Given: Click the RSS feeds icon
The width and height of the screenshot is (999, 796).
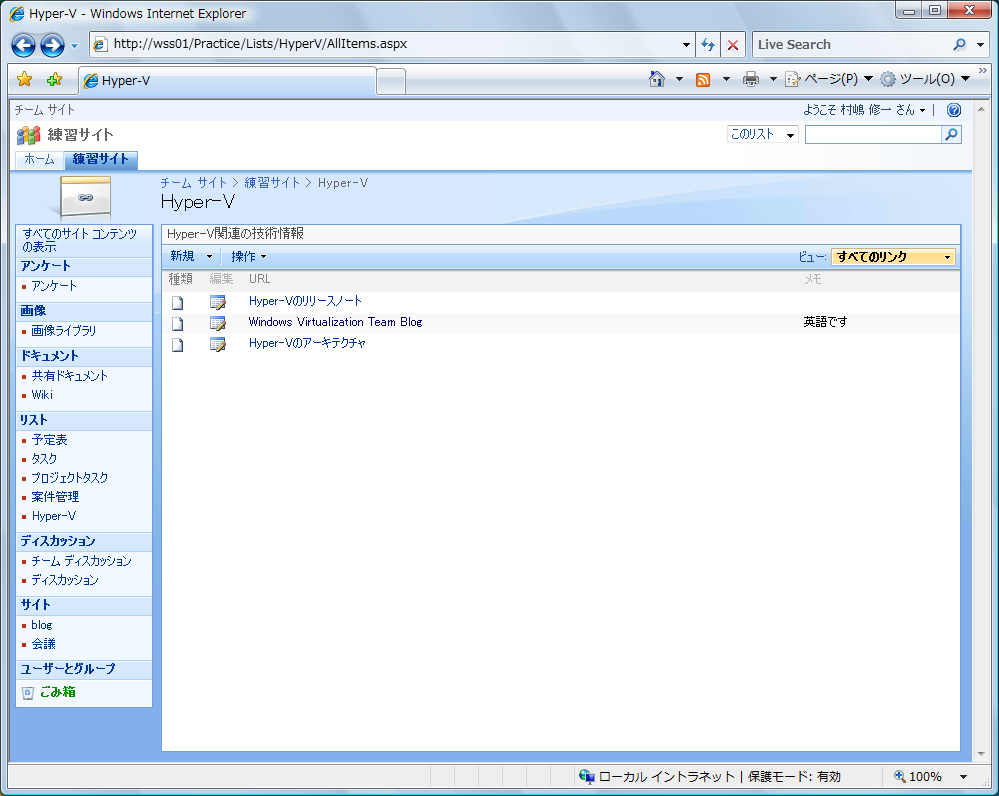Looking at the screenshot, I should pyautogui.click(x=703, y=80).
